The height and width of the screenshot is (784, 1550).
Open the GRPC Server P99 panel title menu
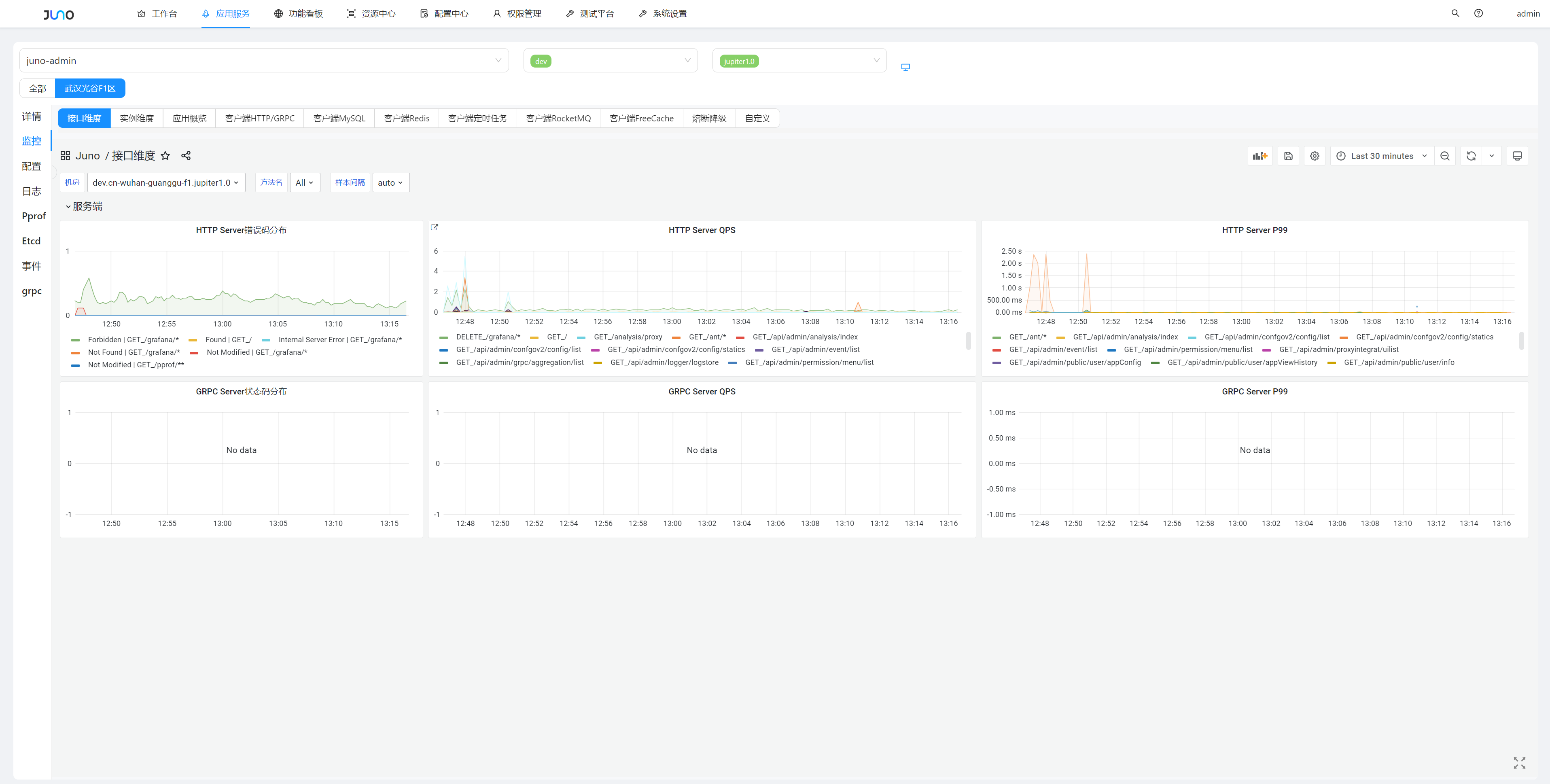coord(1255,392)
